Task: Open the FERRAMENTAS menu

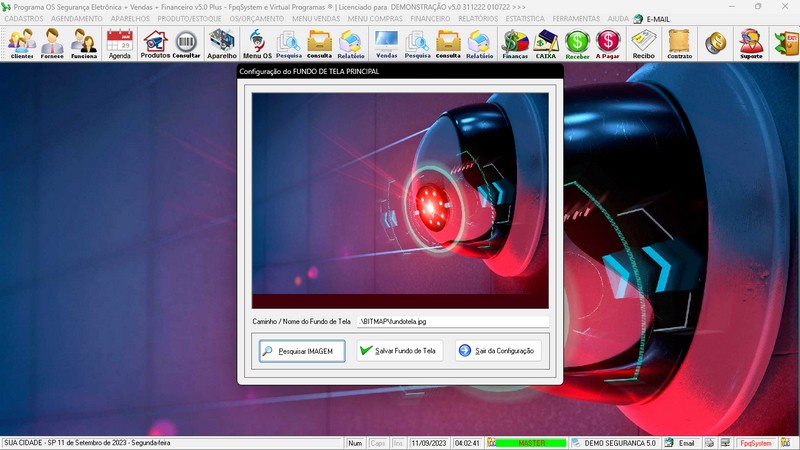Action: point(576,18)
